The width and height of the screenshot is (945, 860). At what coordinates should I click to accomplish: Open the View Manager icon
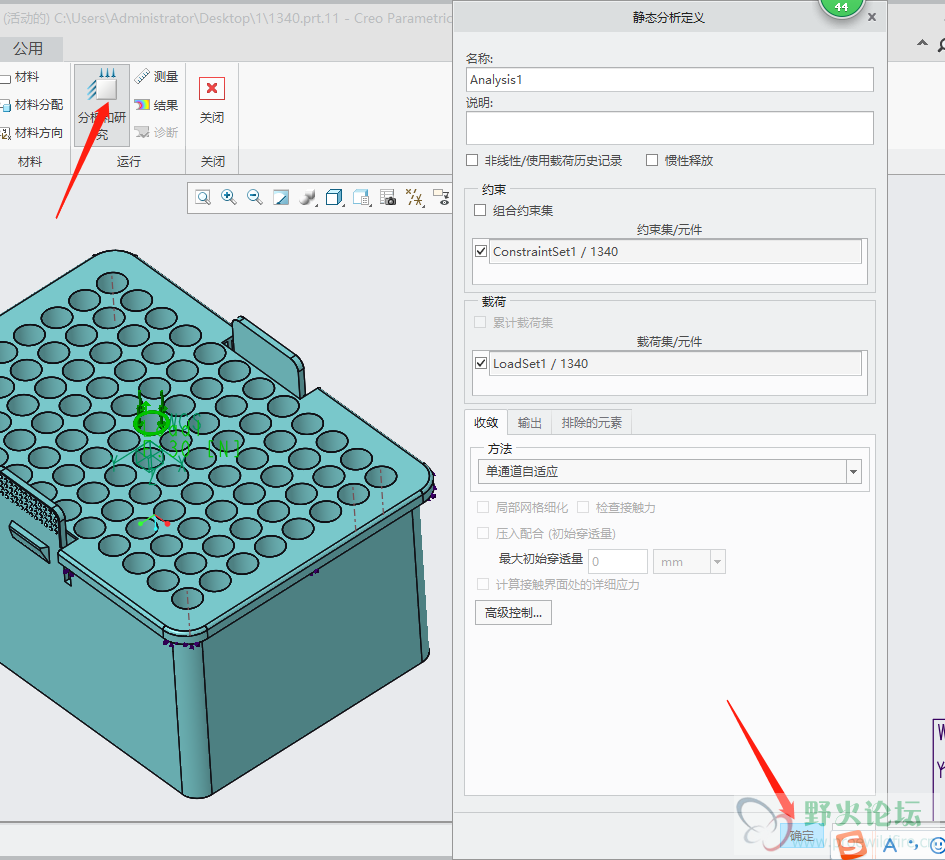[361, 197]
